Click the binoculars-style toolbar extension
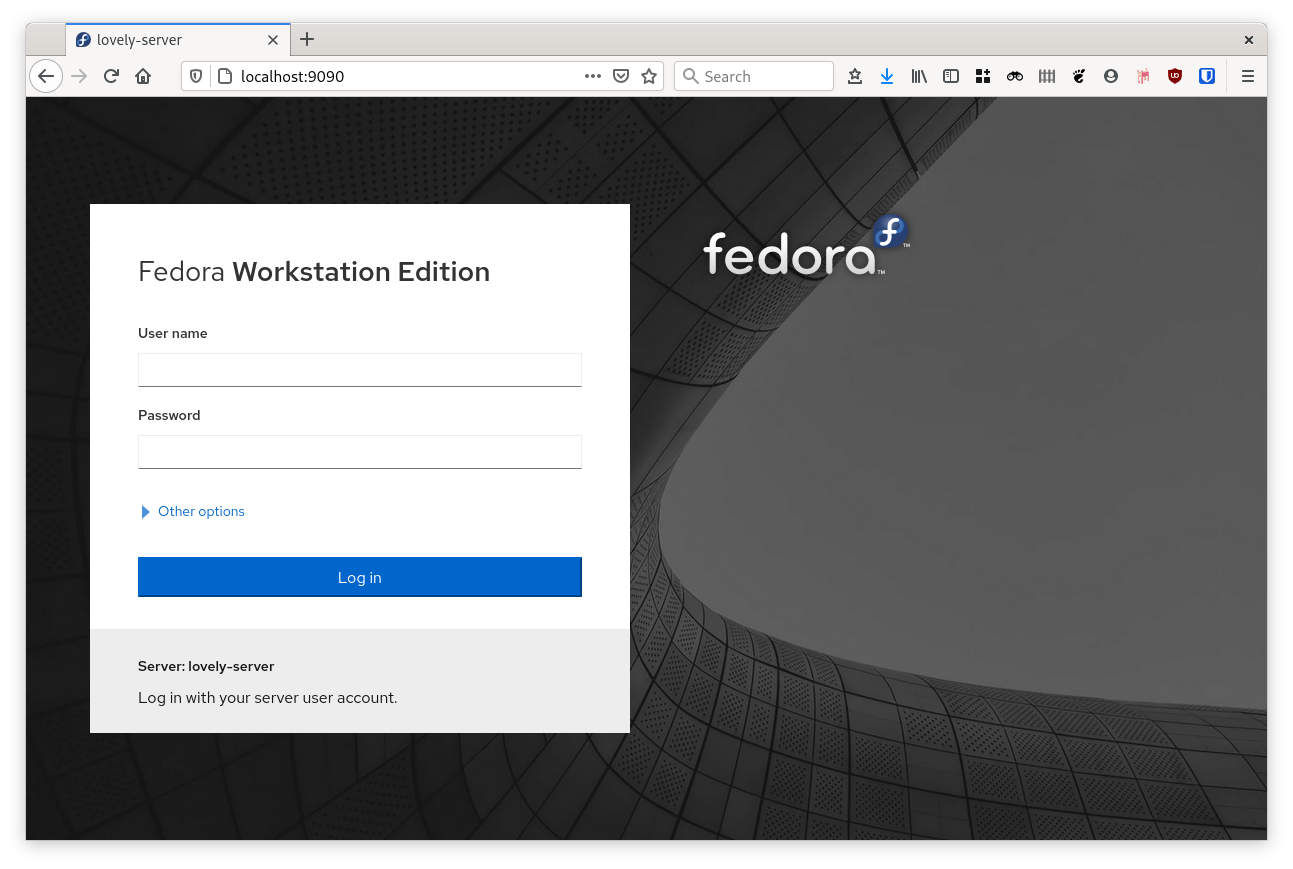This screenshot has width=1293, height=869. (1015, 76)
